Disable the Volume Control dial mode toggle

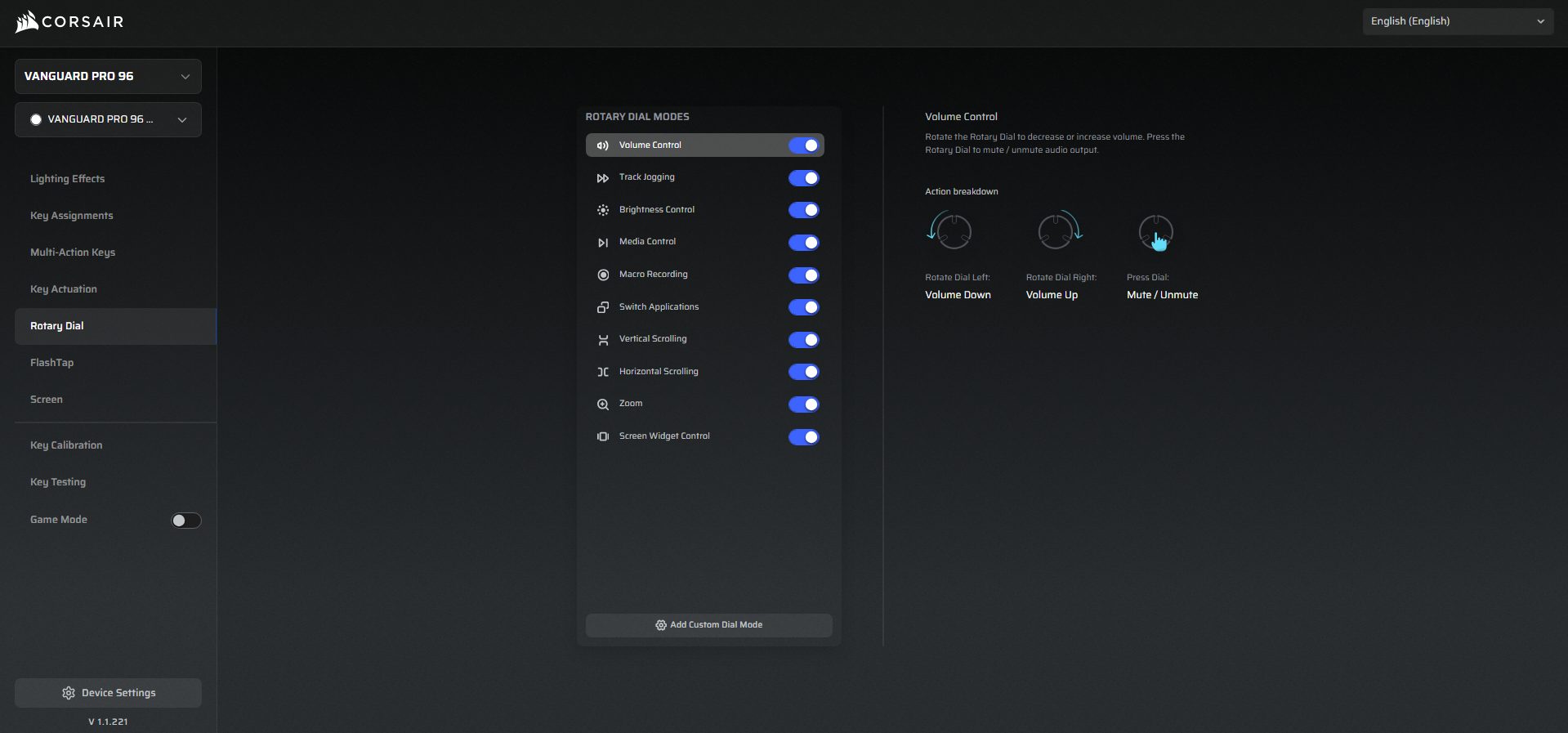pyautogui.click(x=804, y=145)
